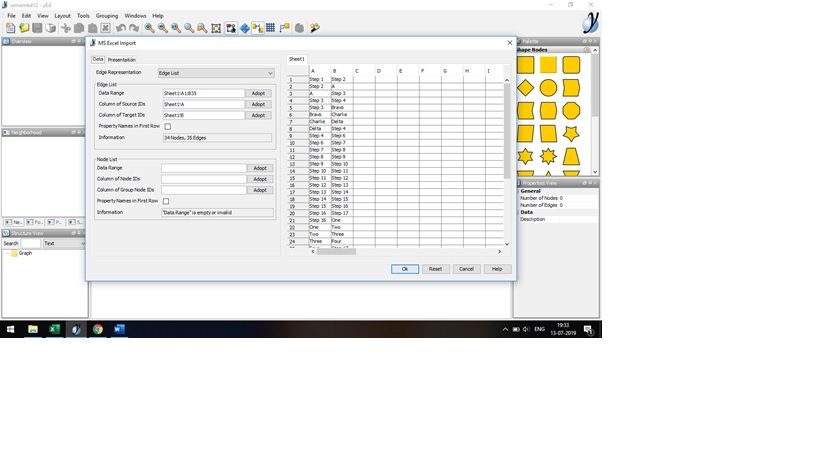Select the diamond shape node in the Palette
The width and height of the screenshot is (819, 460).
click(x=525, y=88)
